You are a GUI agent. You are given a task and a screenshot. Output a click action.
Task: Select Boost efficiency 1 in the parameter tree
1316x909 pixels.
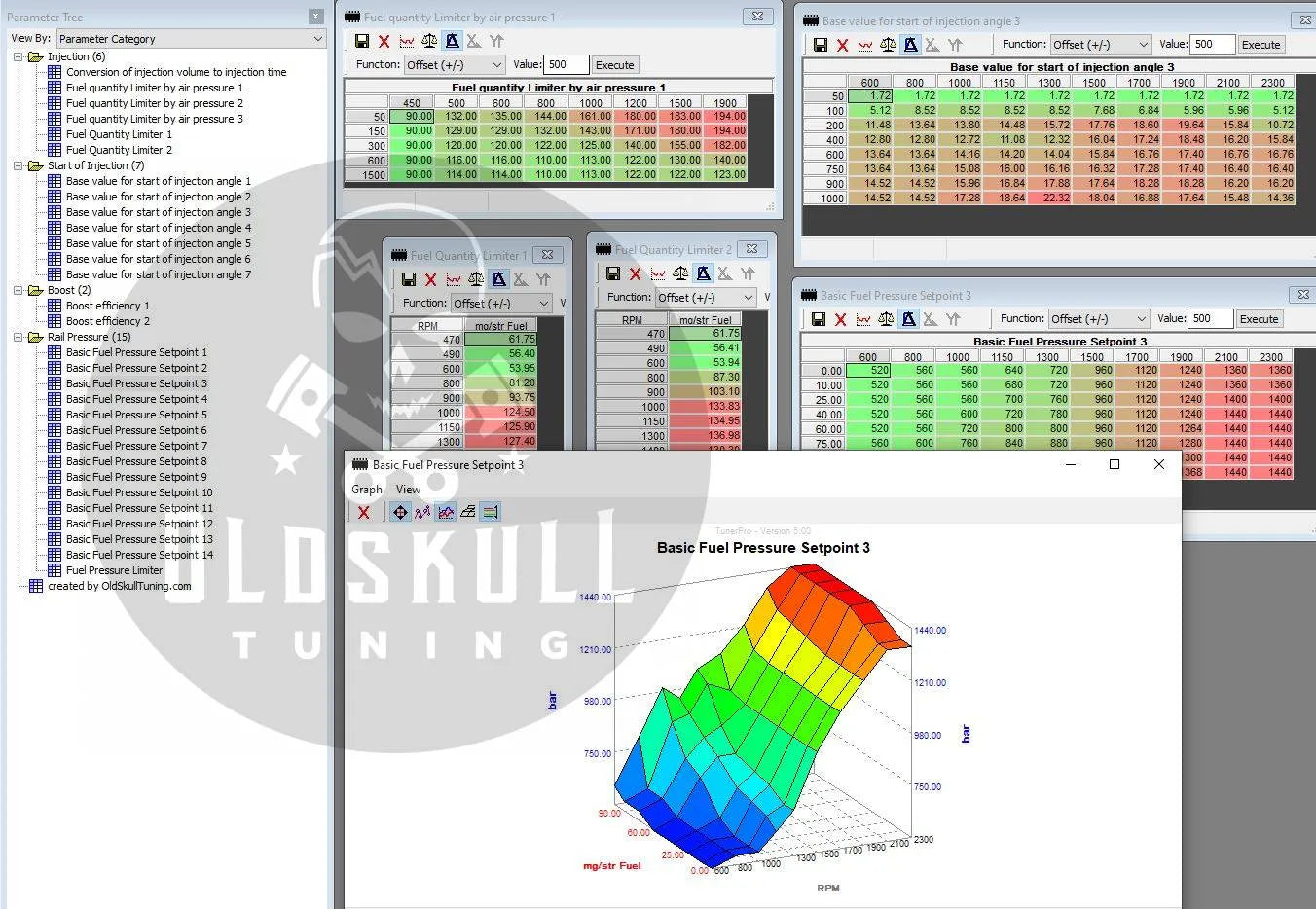(x=107, y=306)
